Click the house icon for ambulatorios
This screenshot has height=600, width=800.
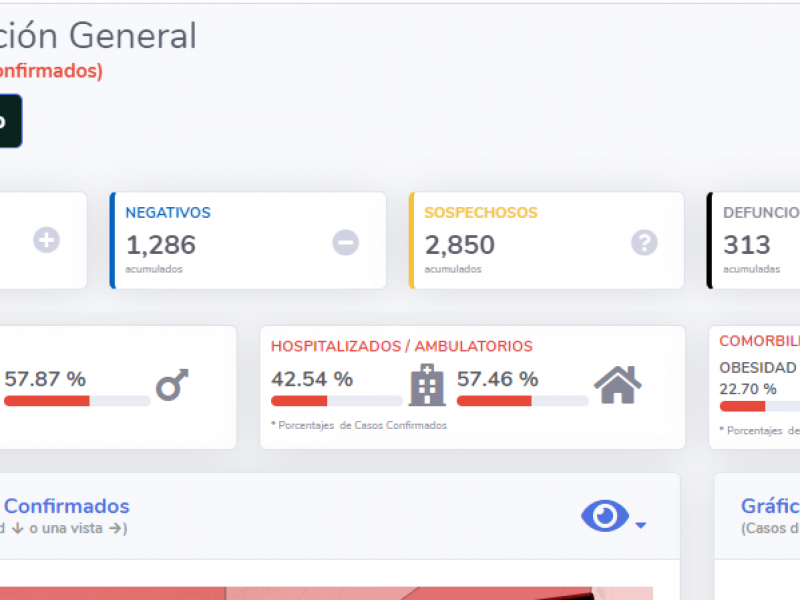click(617, 385)
